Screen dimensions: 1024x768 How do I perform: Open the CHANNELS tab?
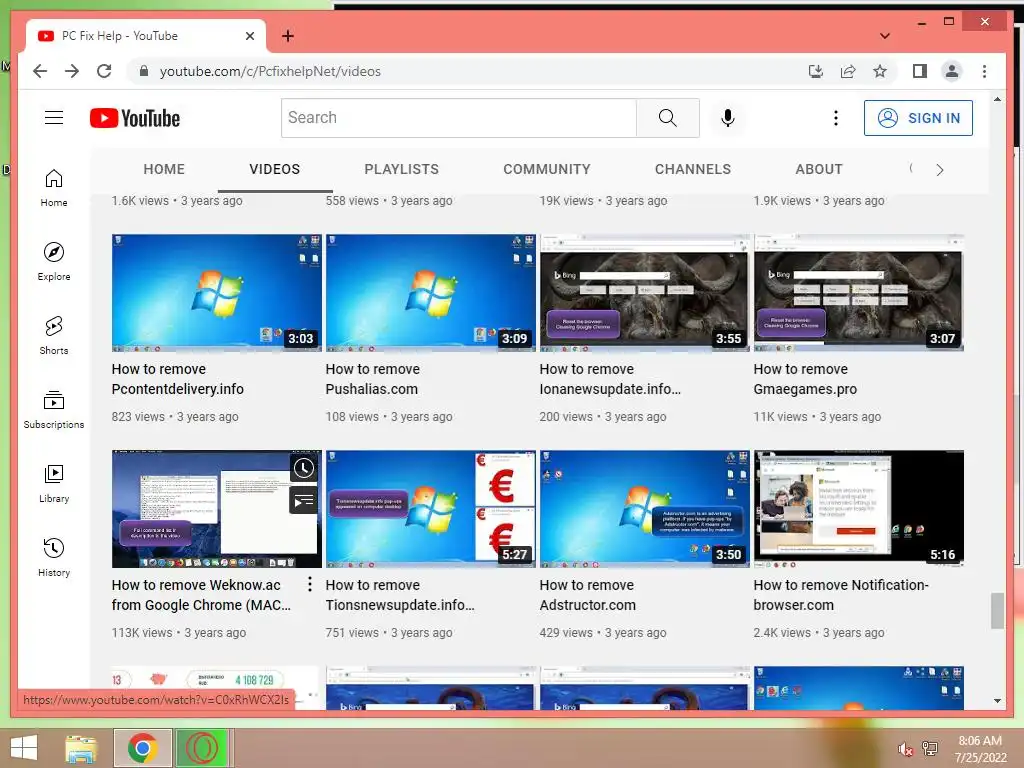click(693, 169)
